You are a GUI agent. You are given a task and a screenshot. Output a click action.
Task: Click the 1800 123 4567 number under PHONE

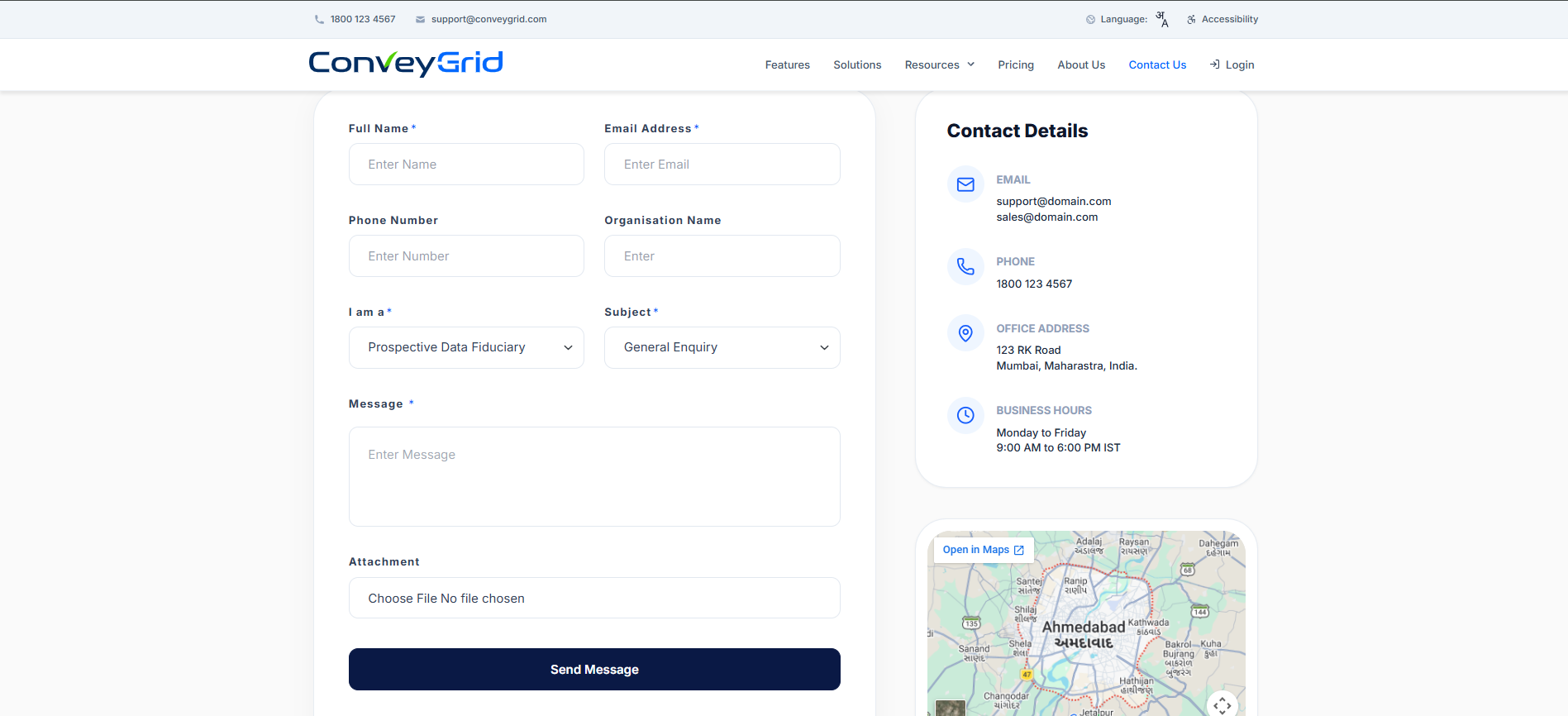pyautogui.click(x=1034, y=284)
